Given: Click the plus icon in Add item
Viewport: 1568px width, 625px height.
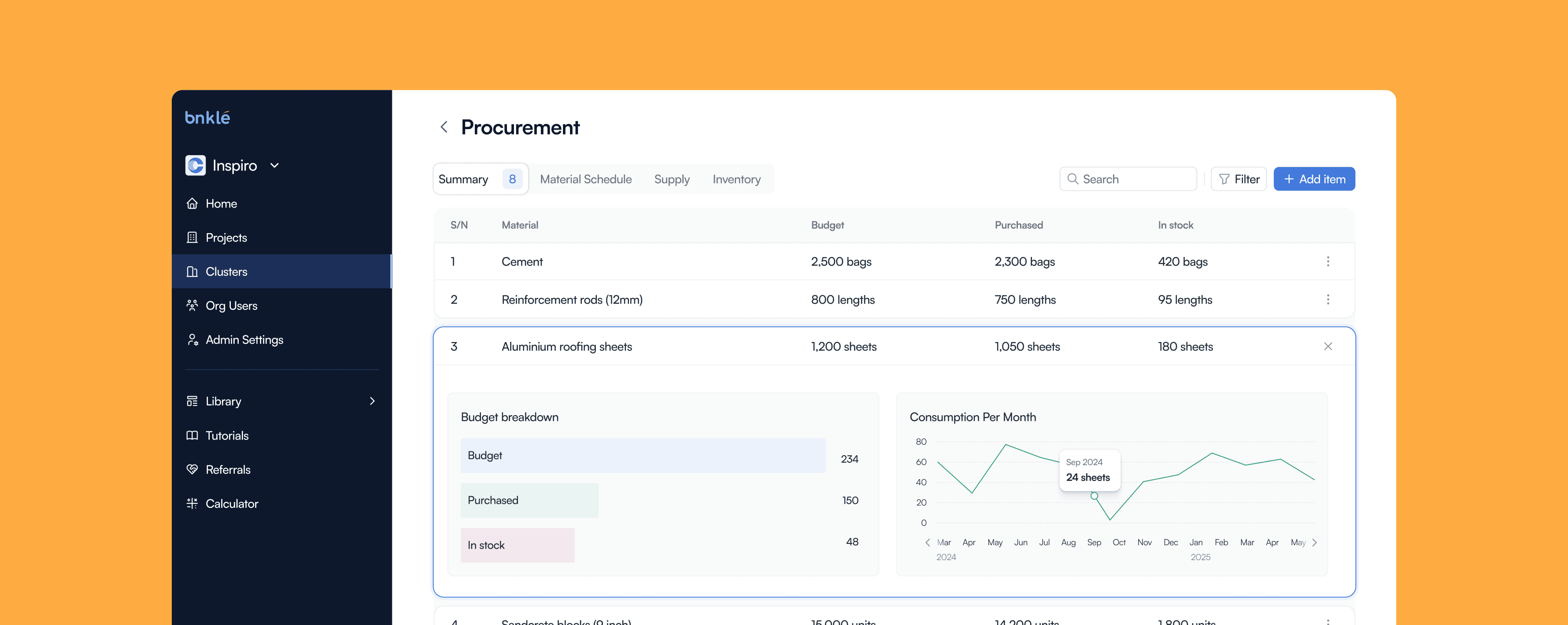Looking at the screenshot, I should tap(1289, 179).
